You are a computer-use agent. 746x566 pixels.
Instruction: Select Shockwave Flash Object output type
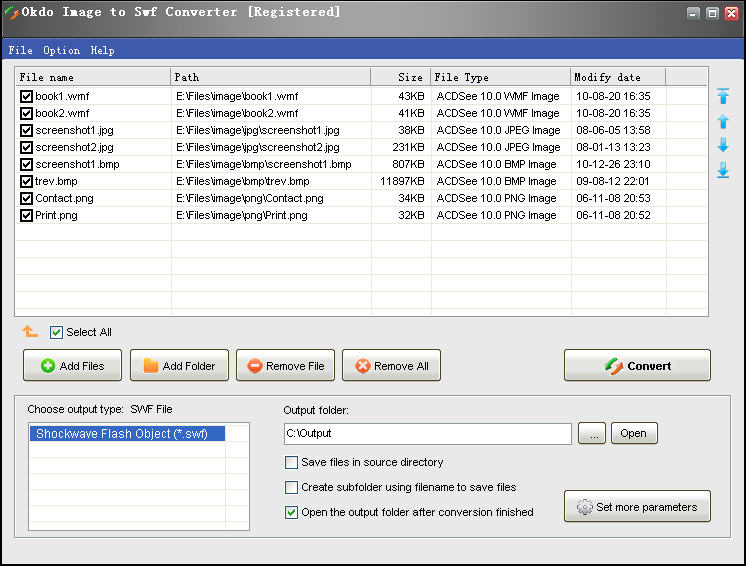127,434
